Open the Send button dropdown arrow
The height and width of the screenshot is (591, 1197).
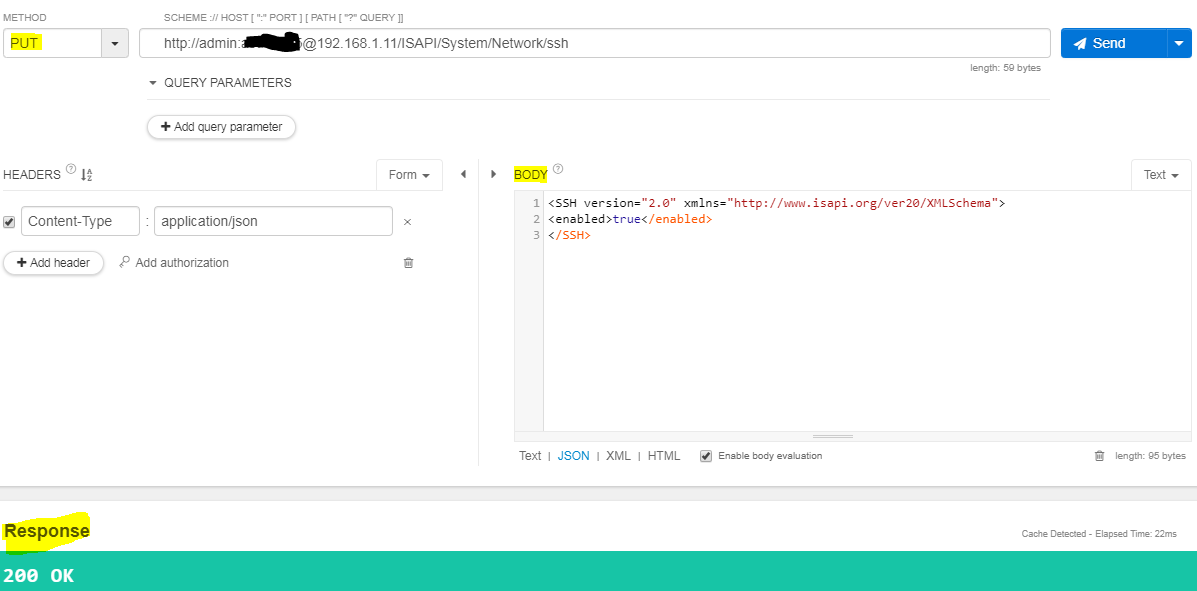point(1179,43)
